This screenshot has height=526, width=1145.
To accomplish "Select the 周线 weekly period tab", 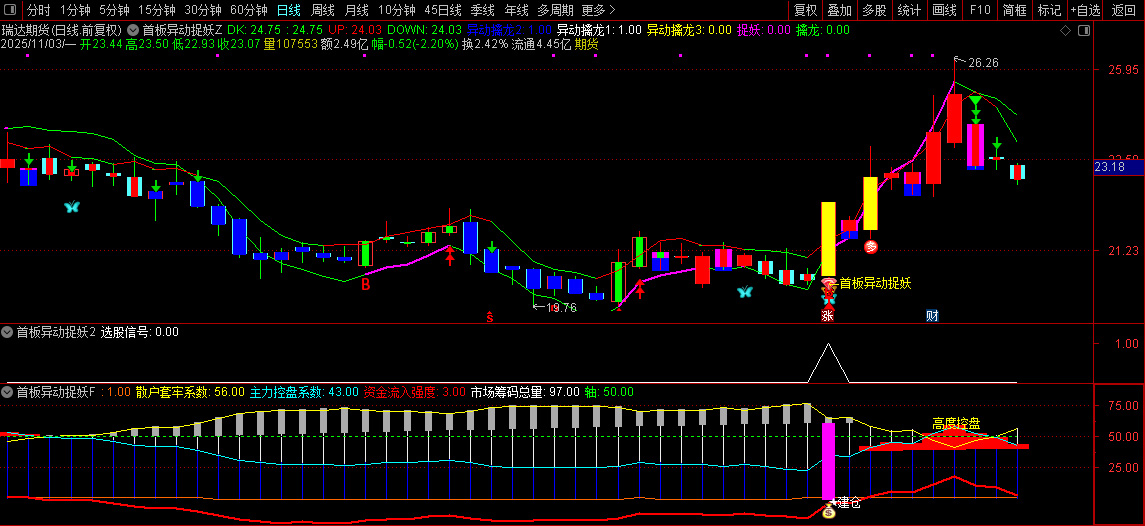I will coord(323,10).
